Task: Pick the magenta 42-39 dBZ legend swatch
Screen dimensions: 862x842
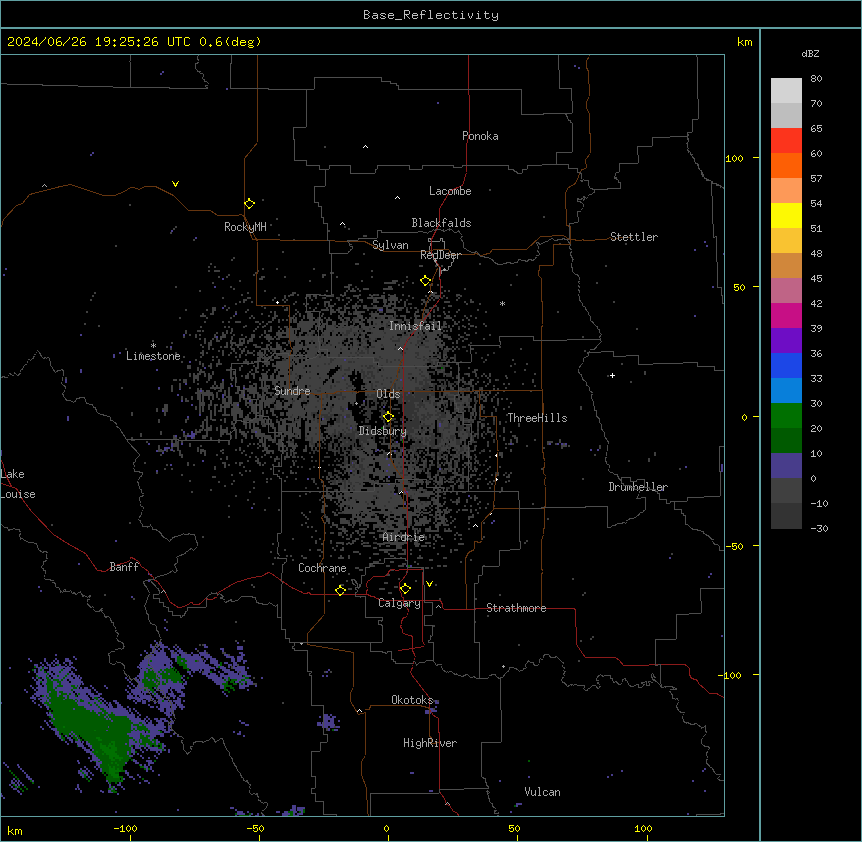Action: click(x=786, y=315)
